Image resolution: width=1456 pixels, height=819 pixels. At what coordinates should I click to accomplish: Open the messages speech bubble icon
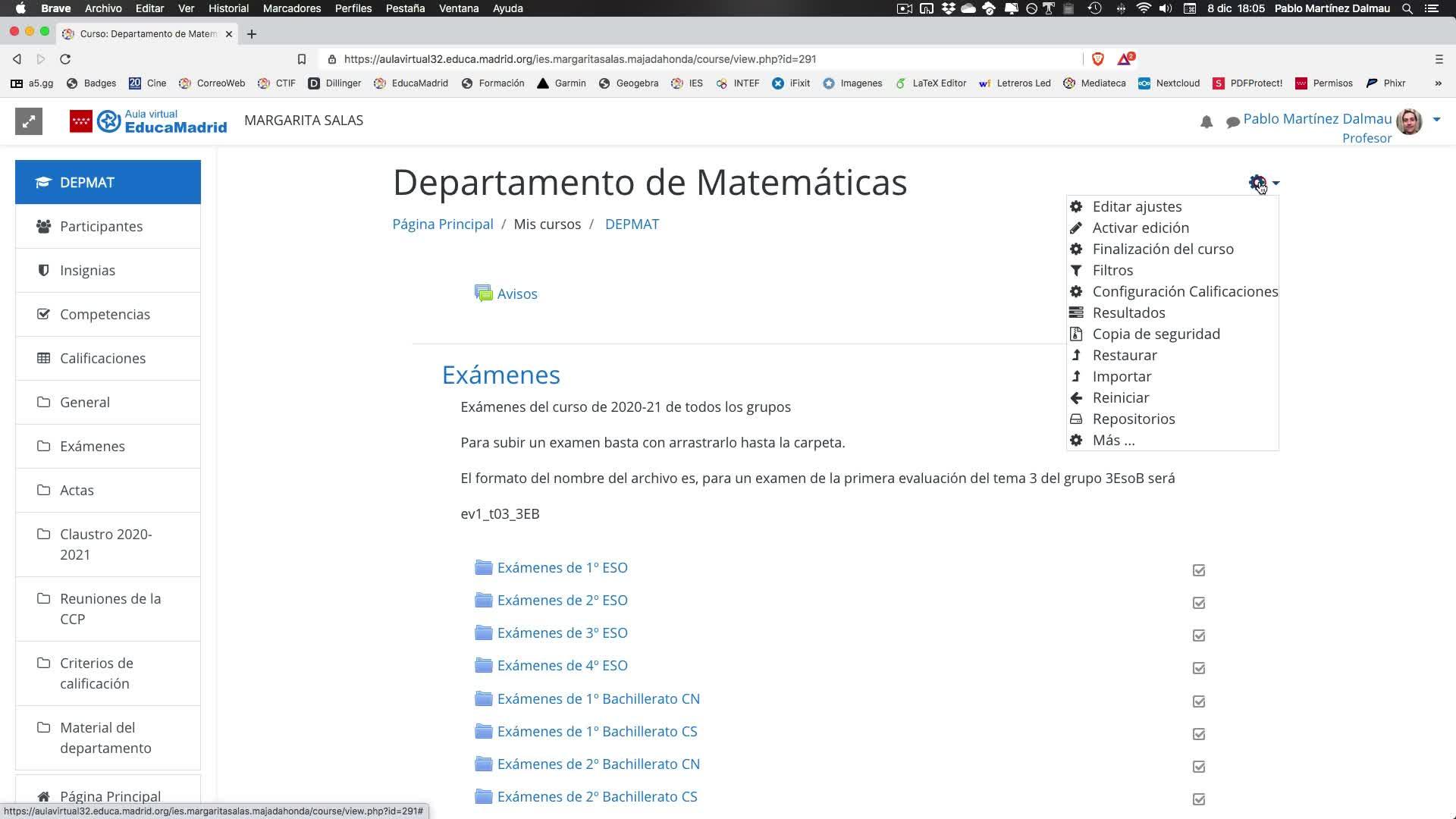(x=1232, y=122)
